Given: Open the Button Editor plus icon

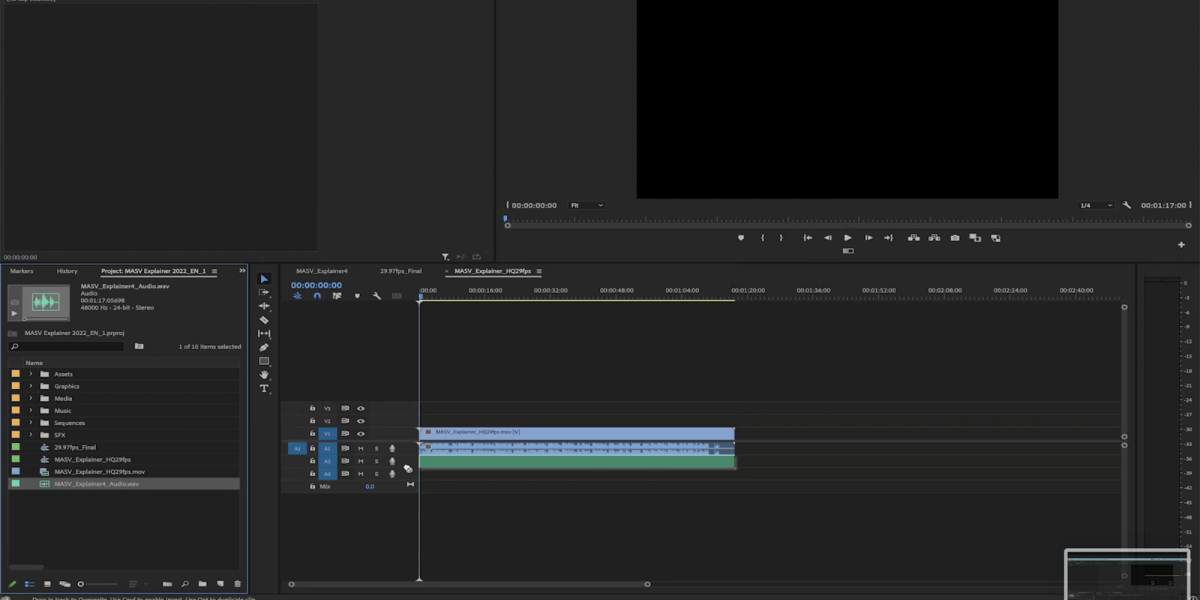Looking at the screenshot, I should click(1181, 245).
